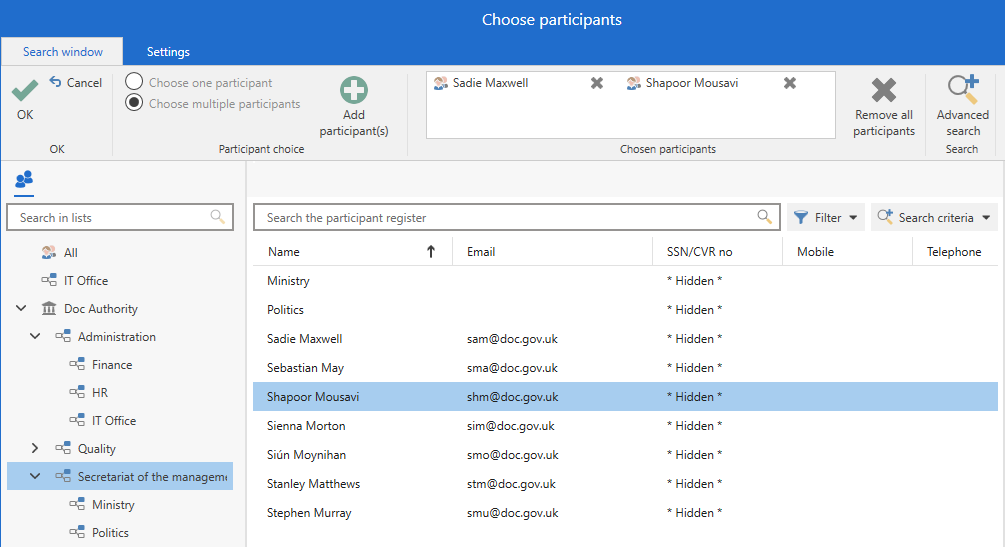Open the Filter dropdown arrow
The width and height of the screenshot is (1005, 547).
853,217
